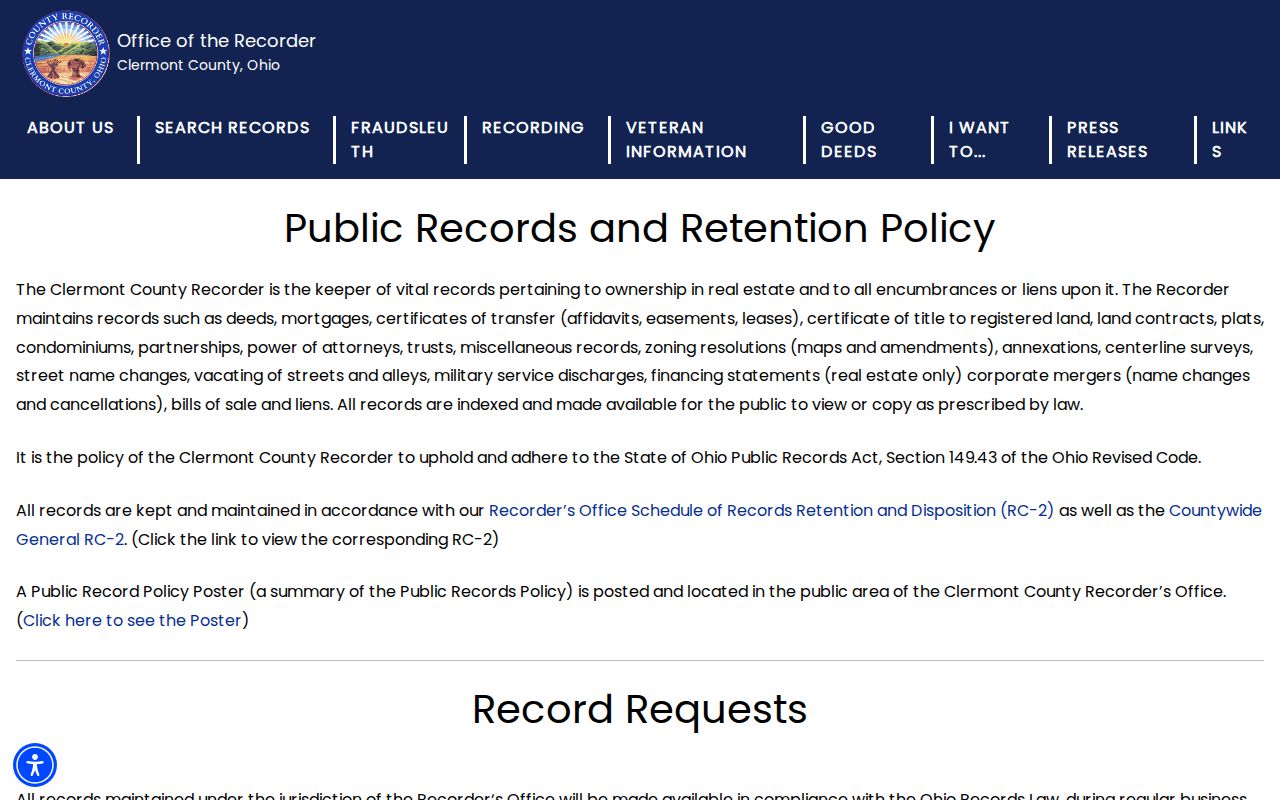Open the Countywide General RC-2 link

coord(639,525)
